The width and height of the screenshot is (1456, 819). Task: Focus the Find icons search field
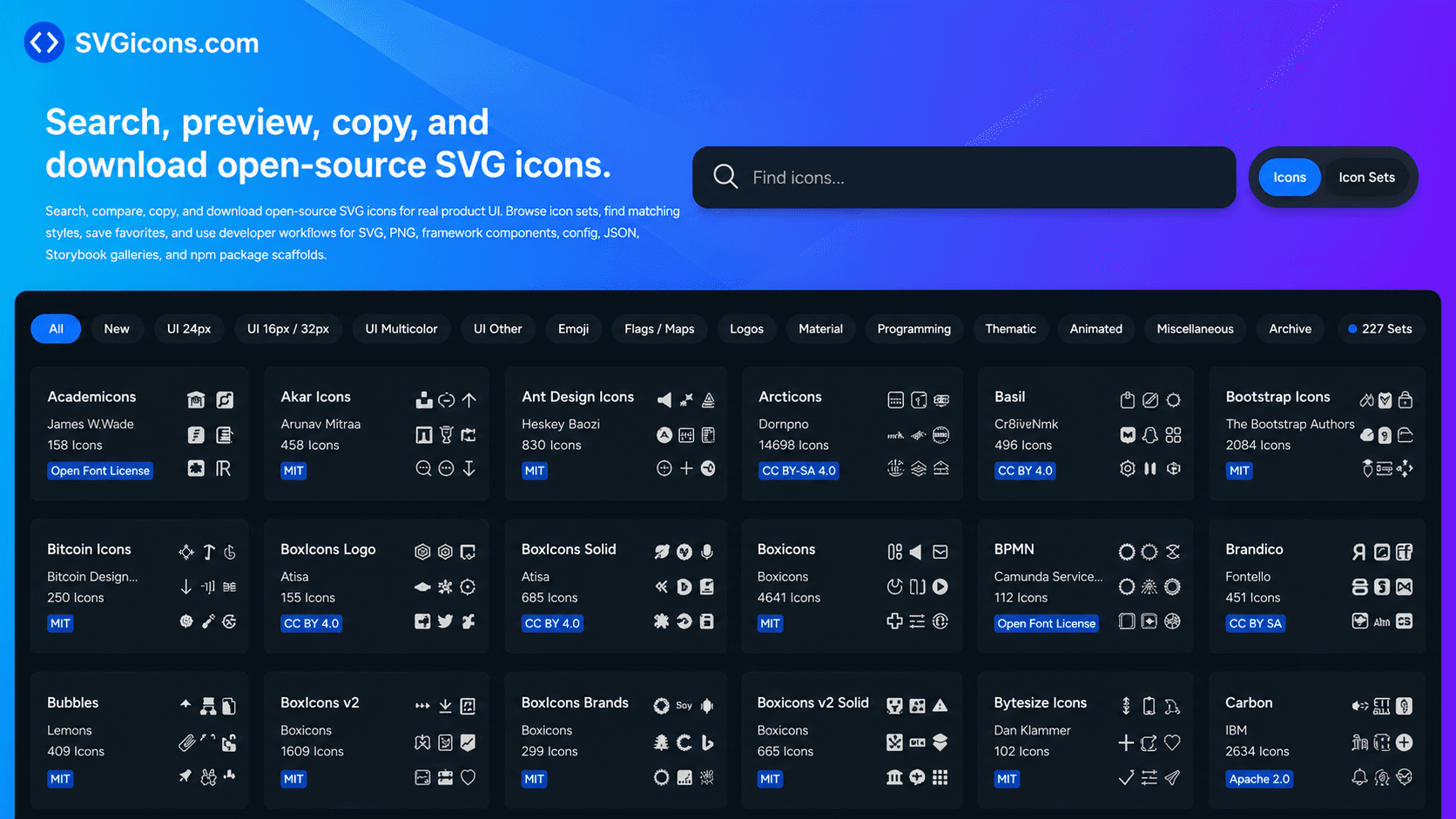pyautogui.click(x=964, y=178)
